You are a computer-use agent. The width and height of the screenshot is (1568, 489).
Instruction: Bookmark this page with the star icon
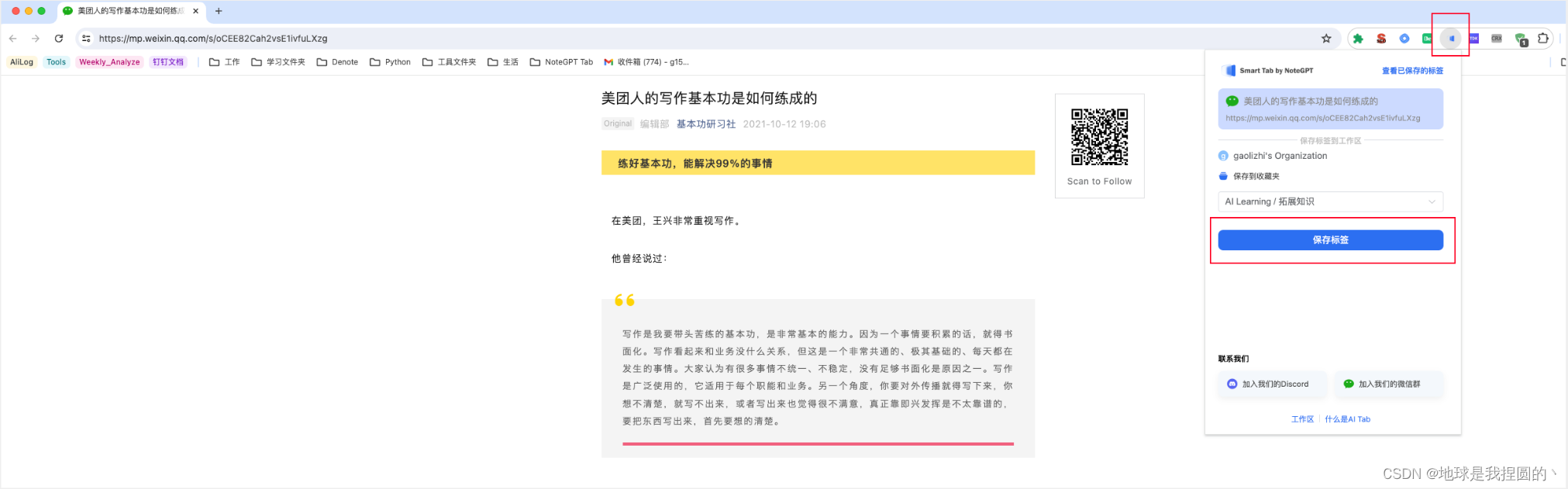[1326, 38]
